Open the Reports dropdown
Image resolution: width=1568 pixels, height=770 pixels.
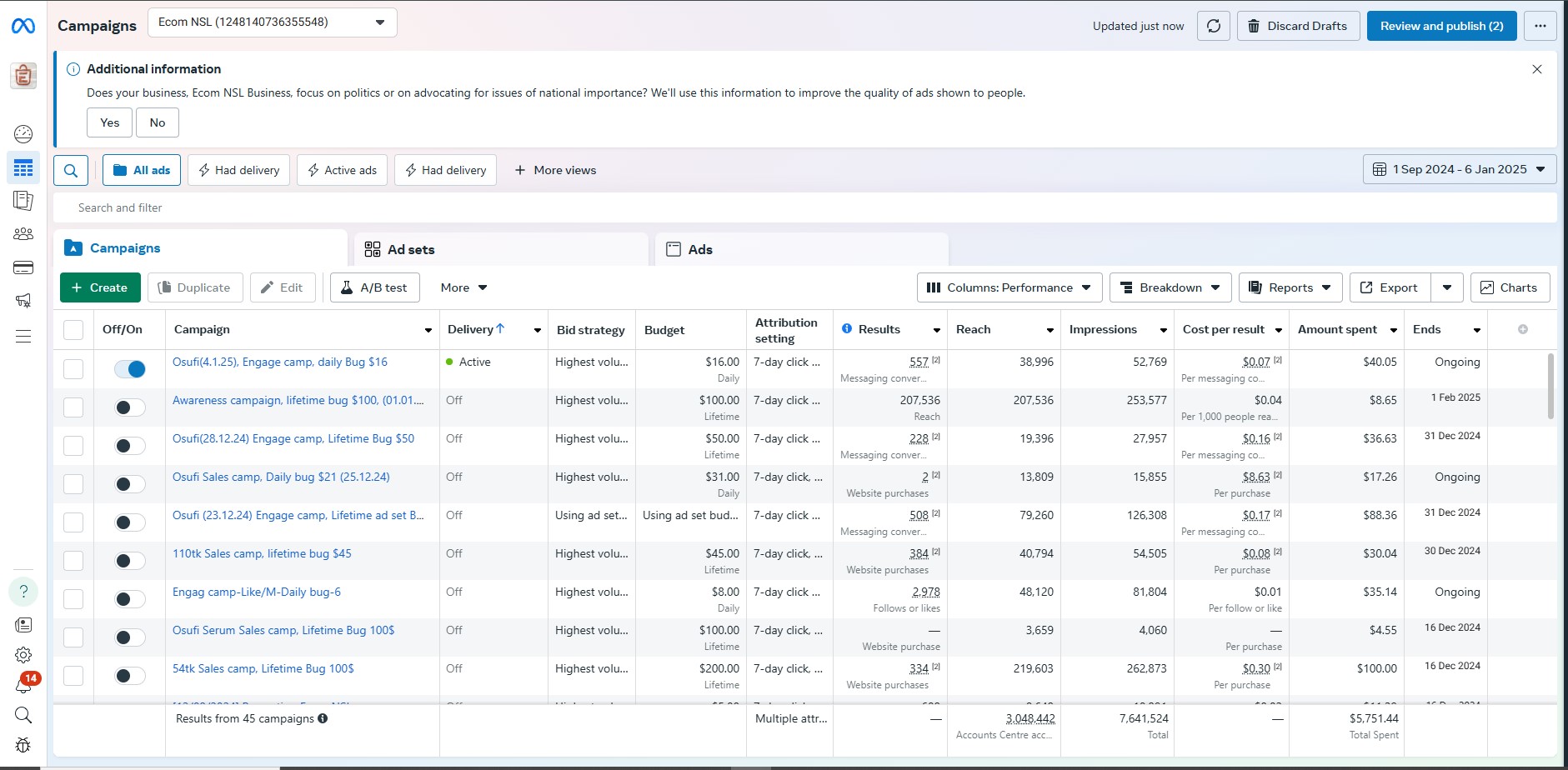point(1290,287)
